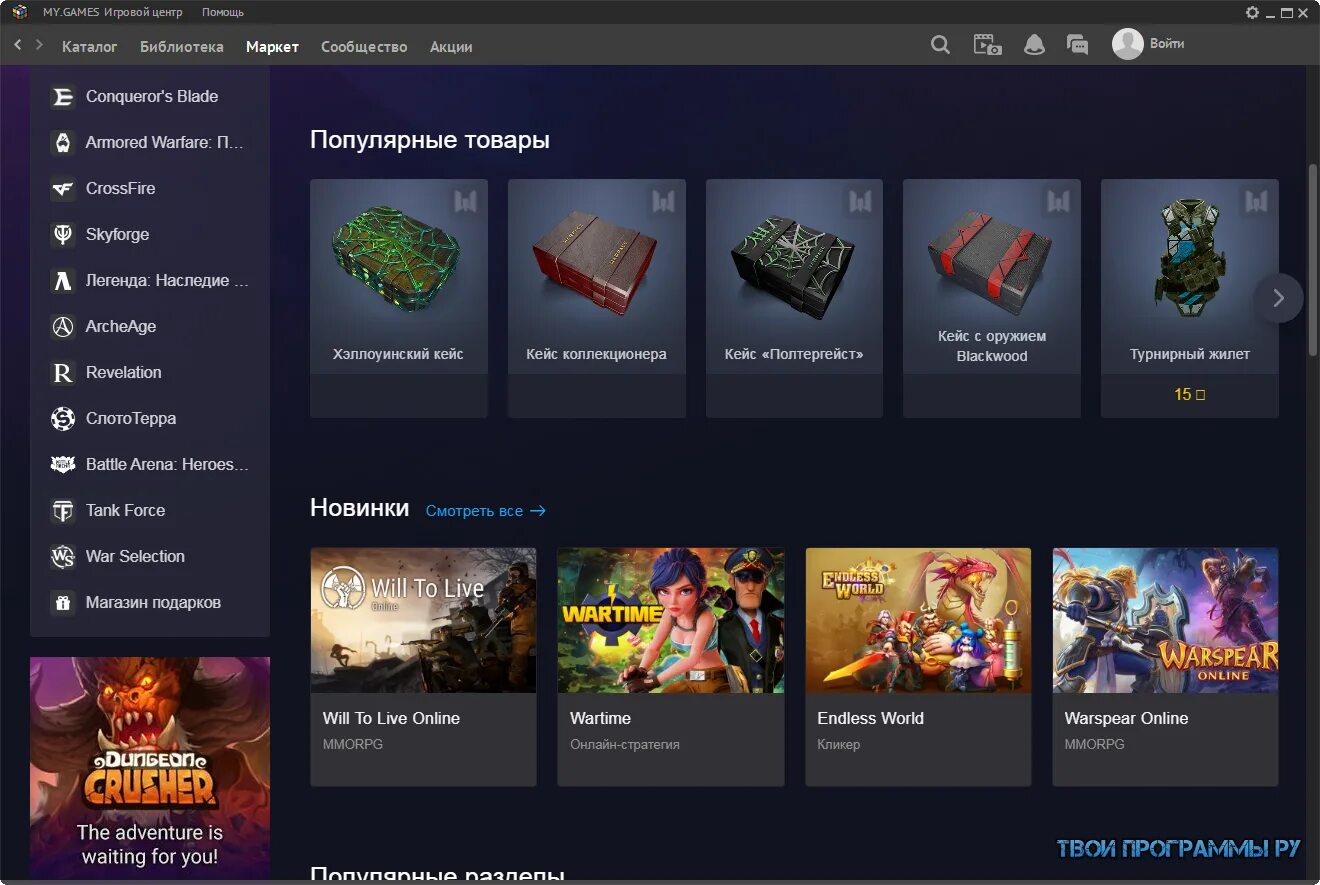Open Кейс с оружием Blackwood item

pos(992,298)
